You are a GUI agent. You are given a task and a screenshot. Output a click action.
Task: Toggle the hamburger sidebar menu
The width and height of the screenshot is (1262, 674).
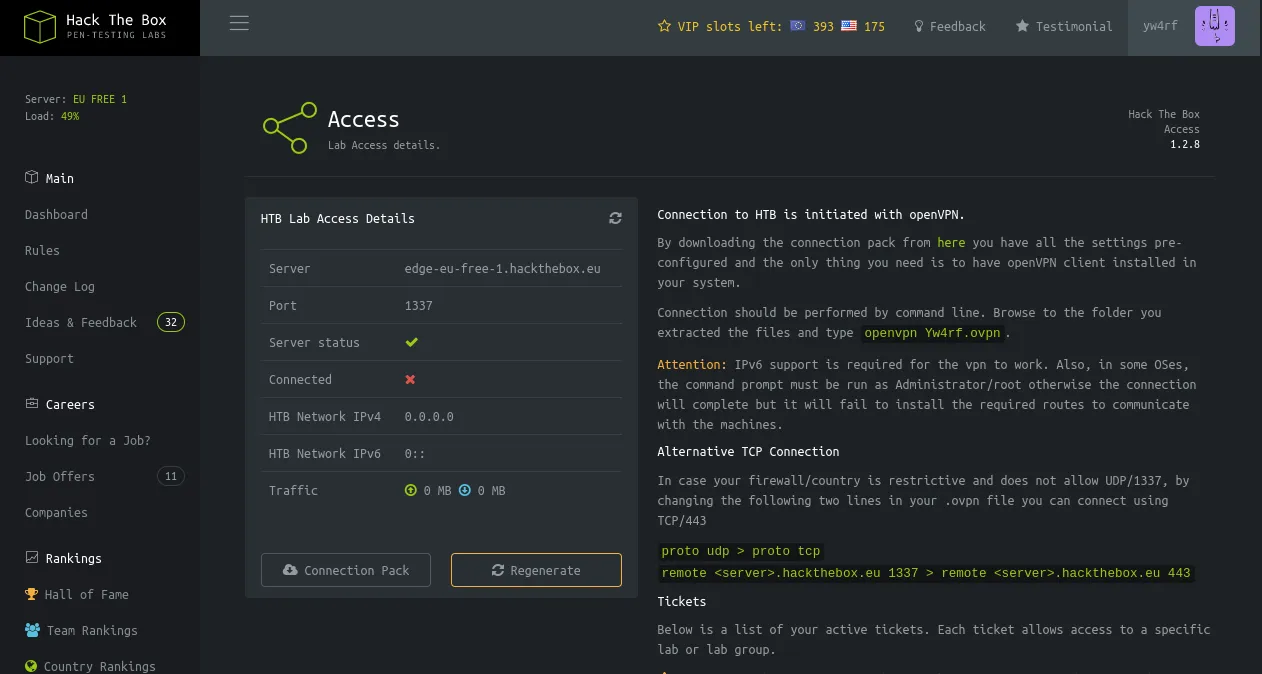[x=239, y=23]
